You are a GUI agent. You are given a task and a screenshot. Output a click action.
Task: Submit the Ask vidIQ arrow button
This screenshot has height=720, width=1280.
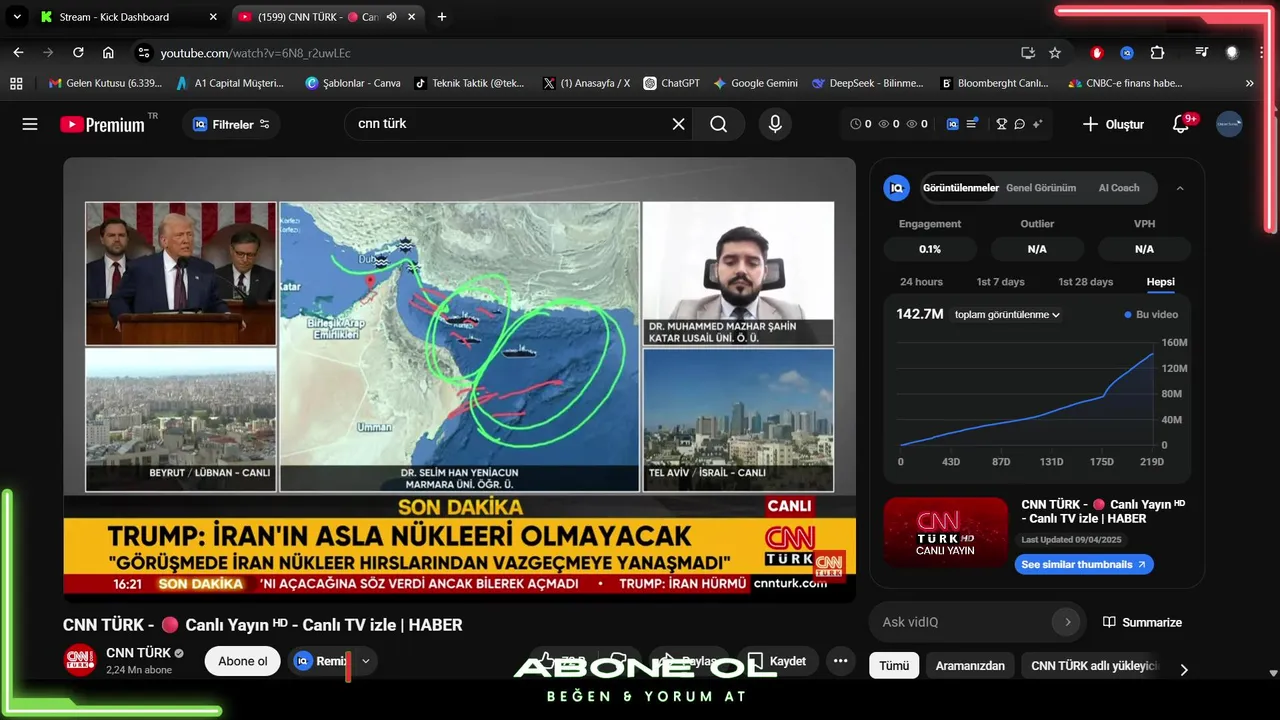click(1067, 622)
